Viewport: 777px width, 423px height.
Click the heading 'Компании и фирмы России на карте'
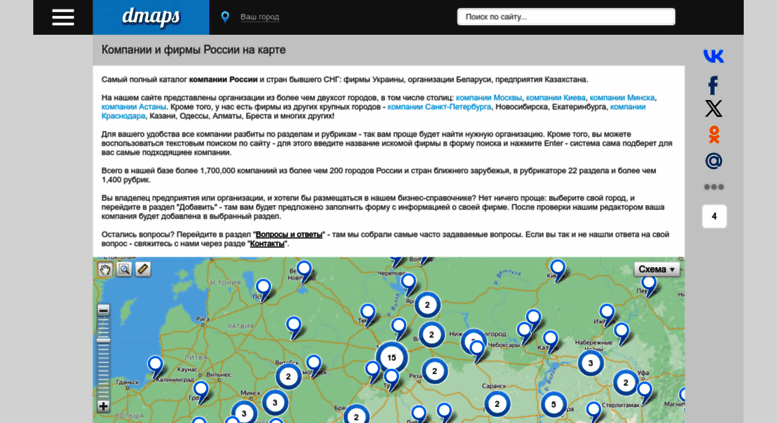coord(193,50)
